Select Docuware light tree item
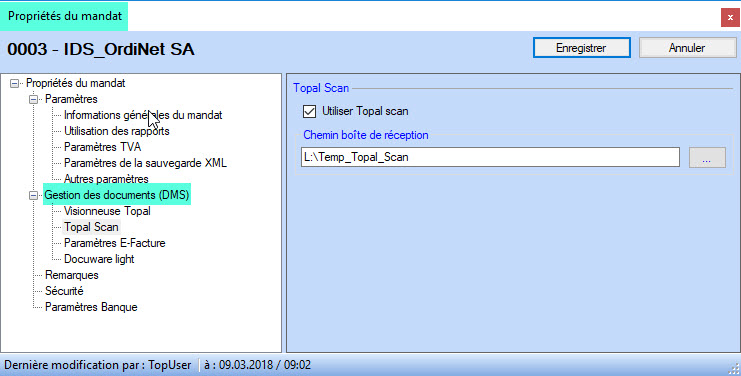The height and width of the screenshot is (376, 741). click(99, 259)
